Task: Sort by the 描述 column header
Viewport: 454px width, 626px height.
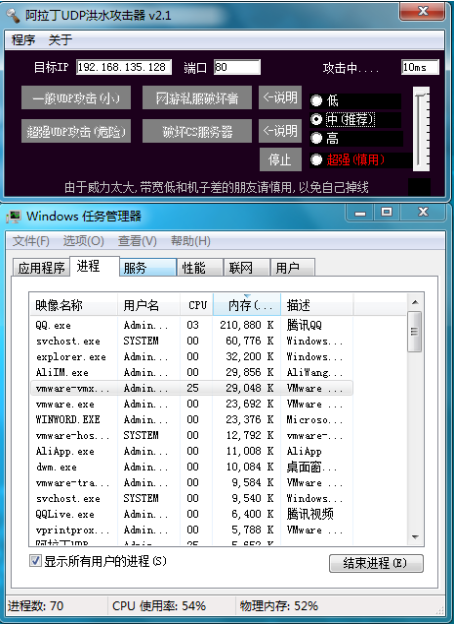Action: (x=317, y=305)
